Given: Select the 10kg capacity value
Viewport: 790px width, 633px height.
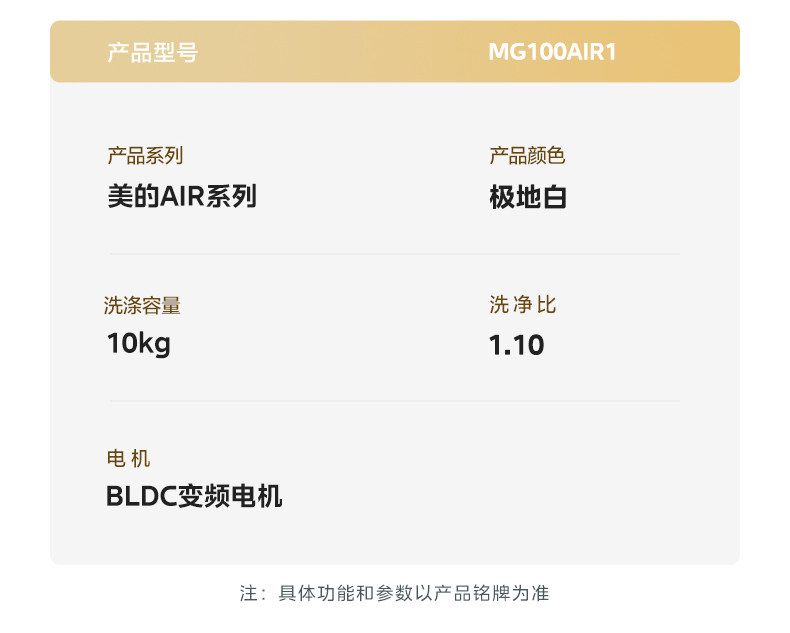Looking at the screenshot, I should click(139, 344).
